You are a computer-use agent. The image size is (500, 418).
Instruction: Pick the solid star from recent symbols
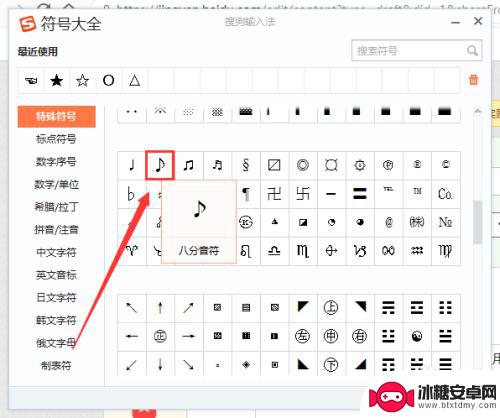57,80
